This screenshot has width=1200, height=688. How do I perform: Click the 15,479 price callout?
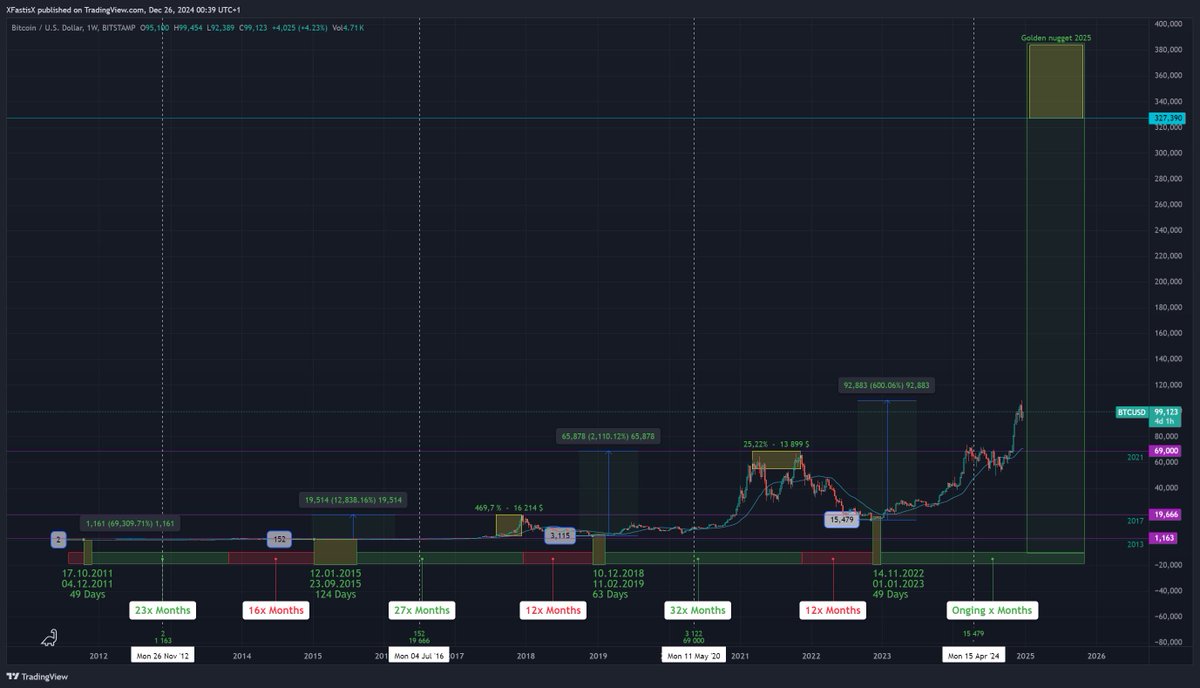pyautogui.click(x=841, y=519)
